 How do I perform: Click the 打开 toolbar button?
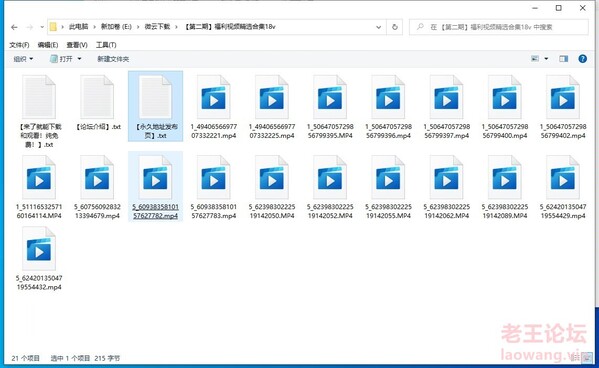[61, 59]
